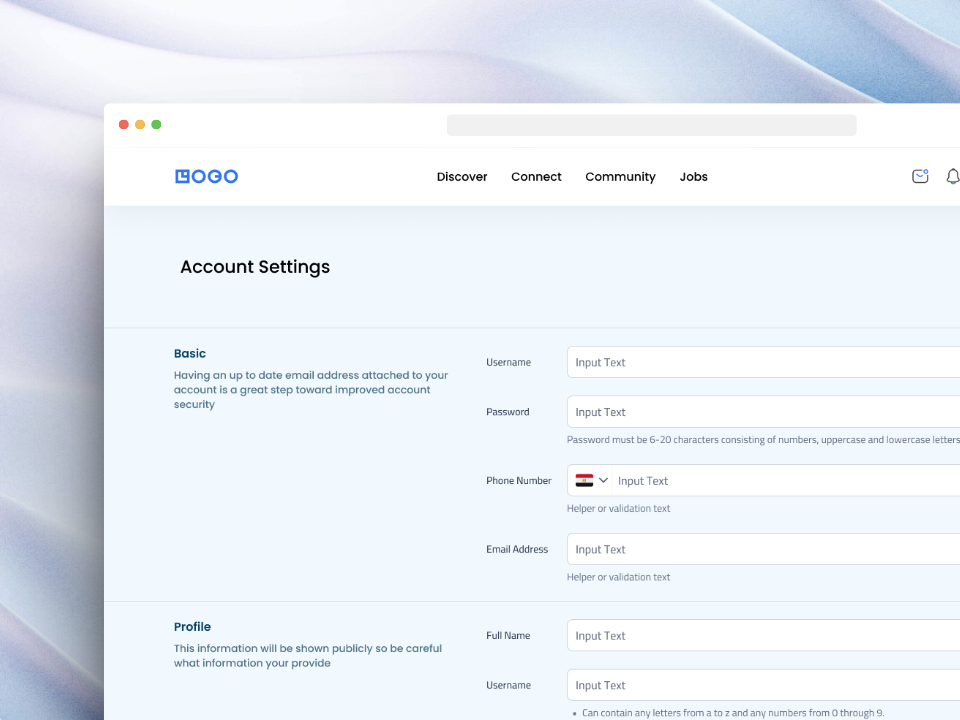Screen dimensions: 960x720
Task: Navigate to the Jobs menu item
Action: (694, 177)
